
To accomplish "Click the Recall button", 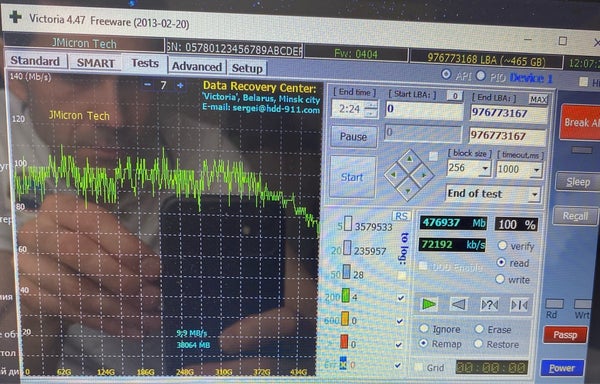I will 575,216.
